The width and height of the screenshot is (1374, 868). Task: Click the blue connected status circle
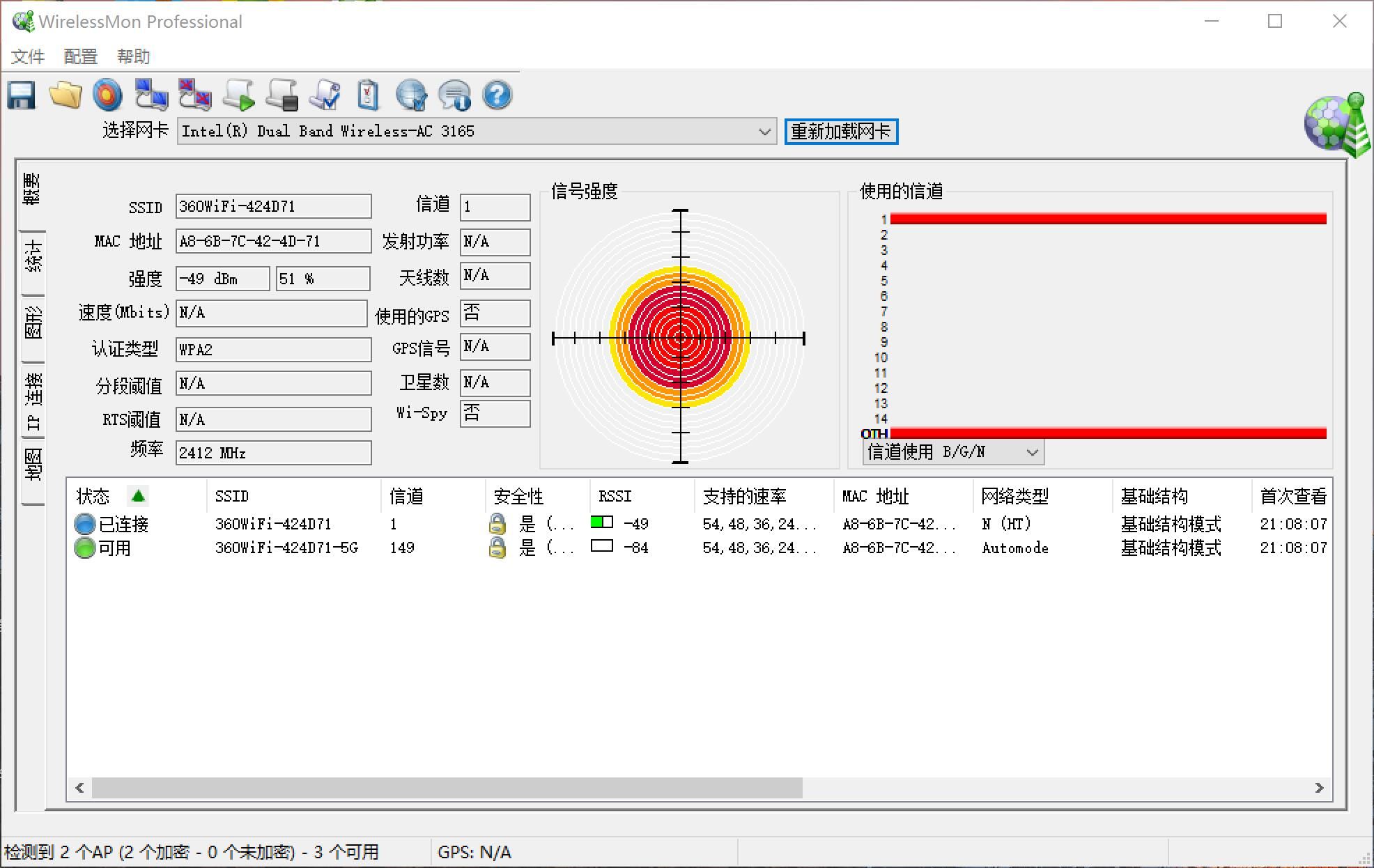[84, 524]
